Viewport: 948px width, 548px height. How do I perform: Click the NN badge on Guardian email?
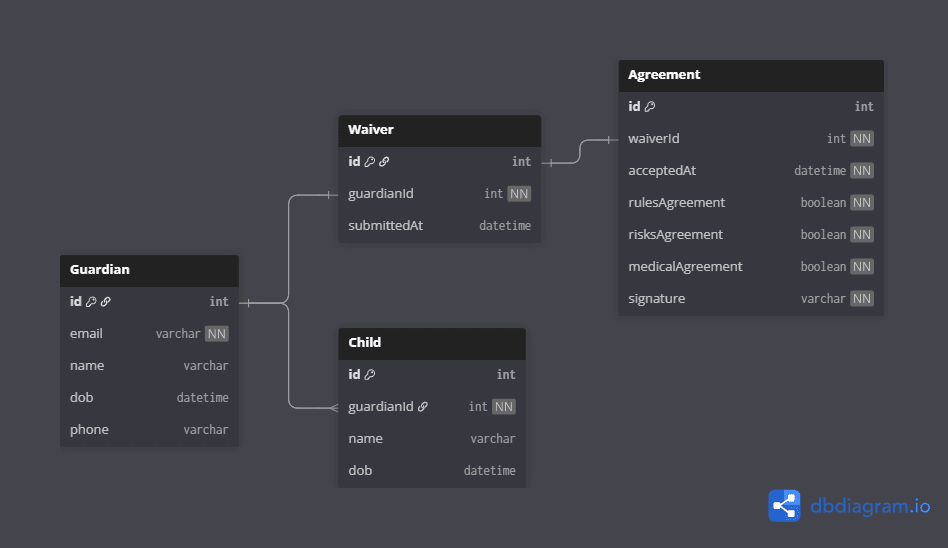click(x=217, y=334)
